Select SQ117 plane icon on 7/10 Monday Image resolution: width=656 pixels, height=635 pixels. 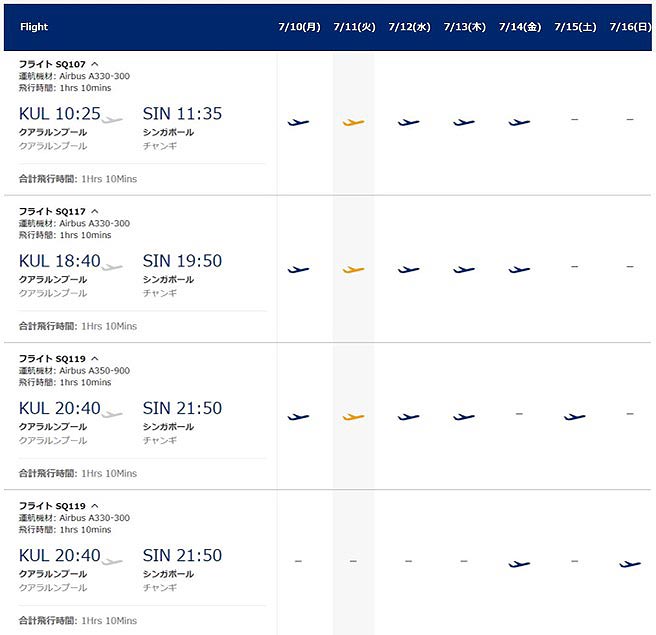[298, 269]
